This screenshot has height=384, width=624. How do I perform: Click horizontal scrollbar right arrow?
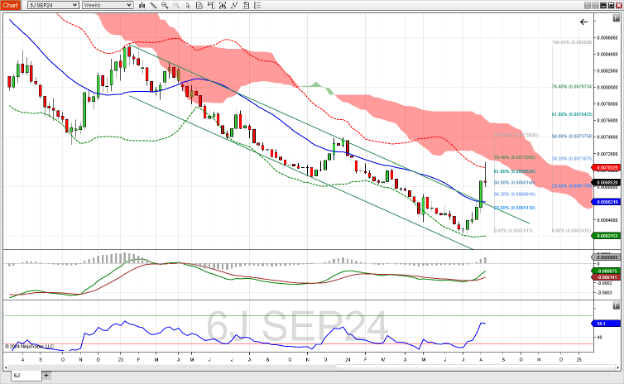[x=618, y=367]
